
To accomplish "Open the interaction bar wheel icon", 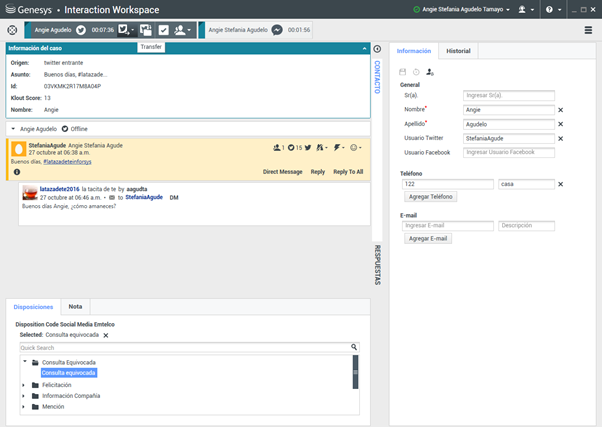I will (x=12, y=30).
